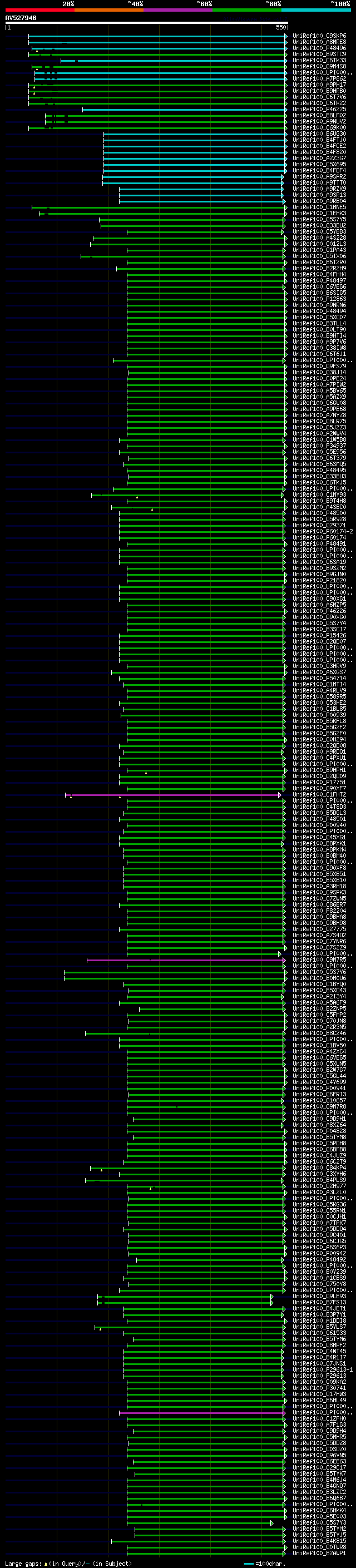Click the red 20% identity legend segment
356x1568 pixels.
[x=39, y=11]
